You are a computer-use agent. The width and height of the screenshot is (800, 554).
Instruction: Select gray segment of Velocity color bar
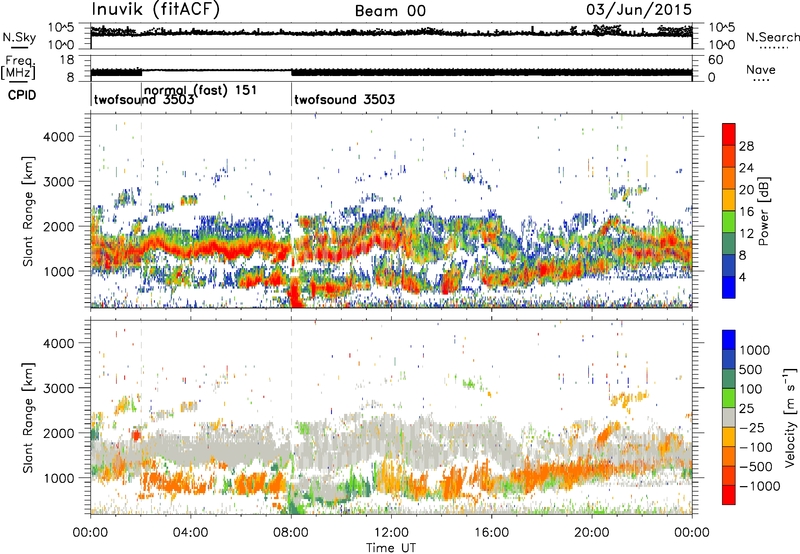(729, 417)
